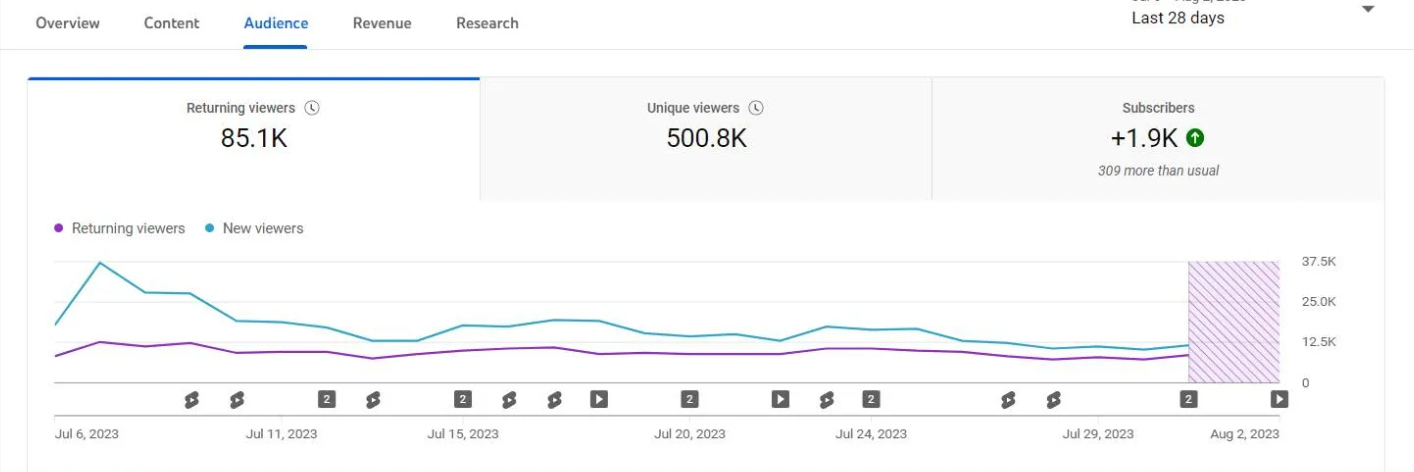Switch to the Content tab
Viewport: 1414px width, 472px height.
[x=172, y=22]
